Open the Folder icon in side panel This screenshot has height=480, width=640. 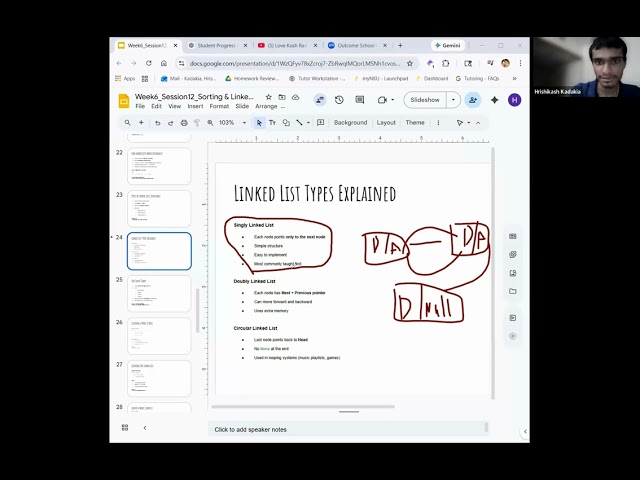click(x=513, y=291)
